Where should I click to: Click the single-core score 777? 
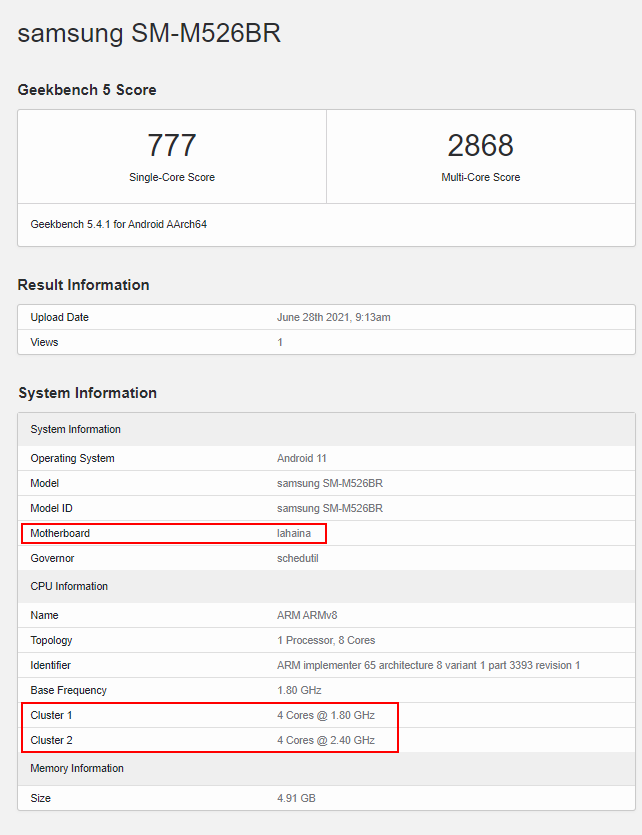[x=172, y=145]
